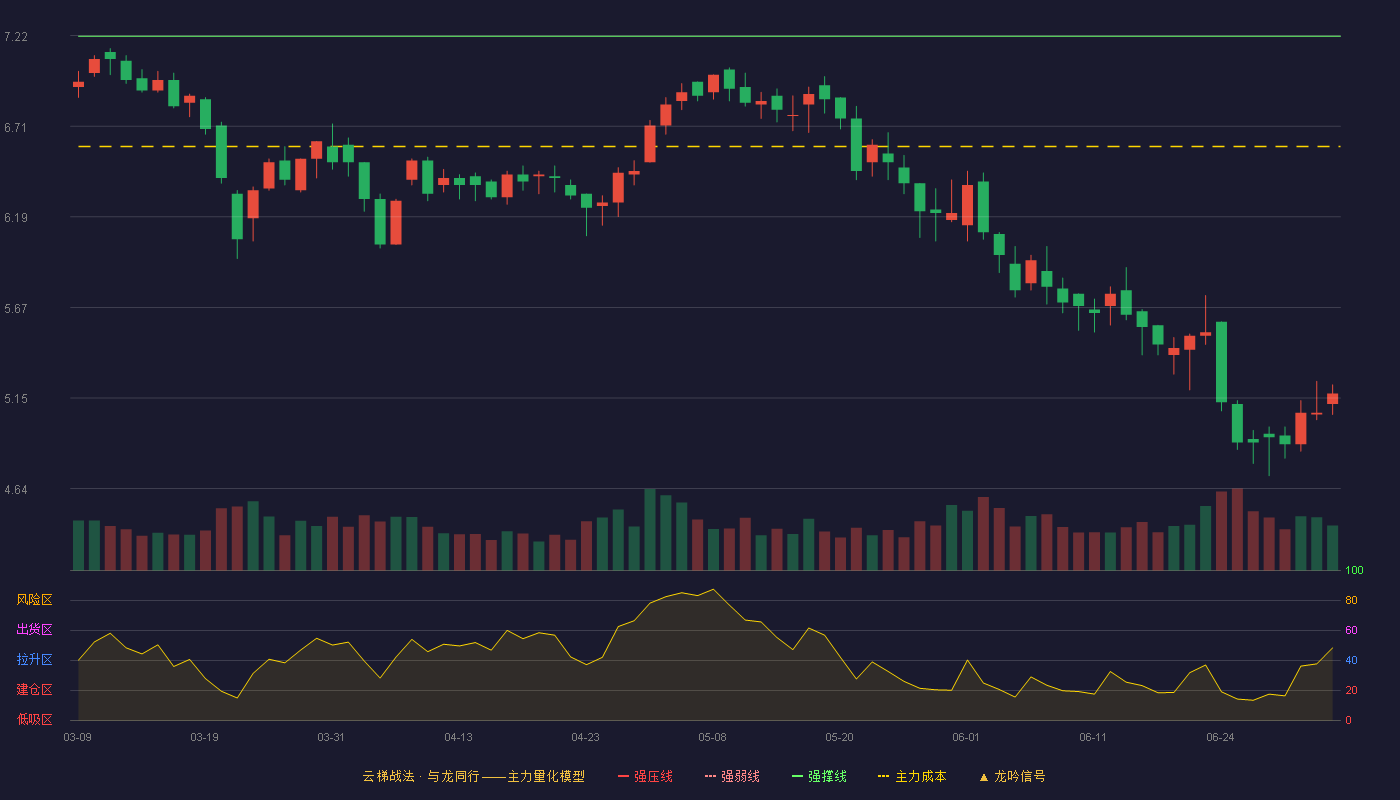Screen dimensions: 1400x800
Task: Select the 建仓区 zone label
Action: click(34, 690)
